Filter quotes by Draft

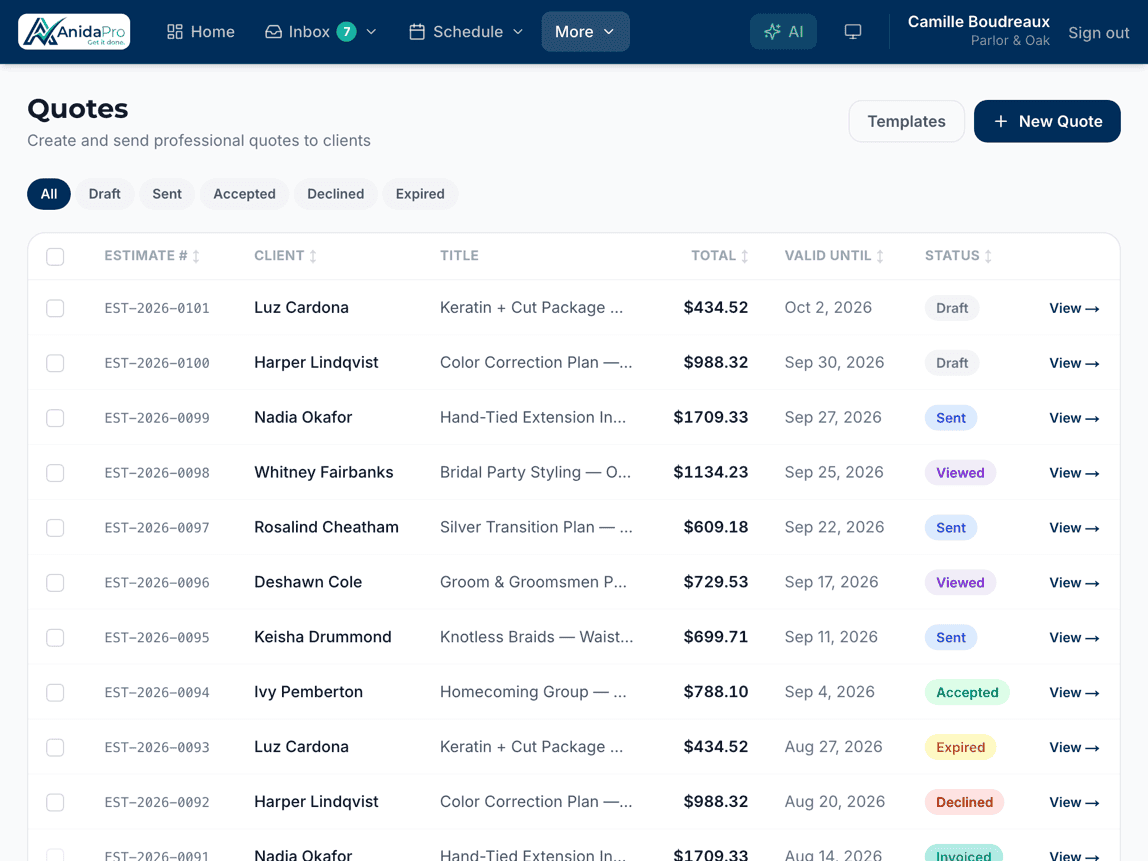tap(105, 194)
